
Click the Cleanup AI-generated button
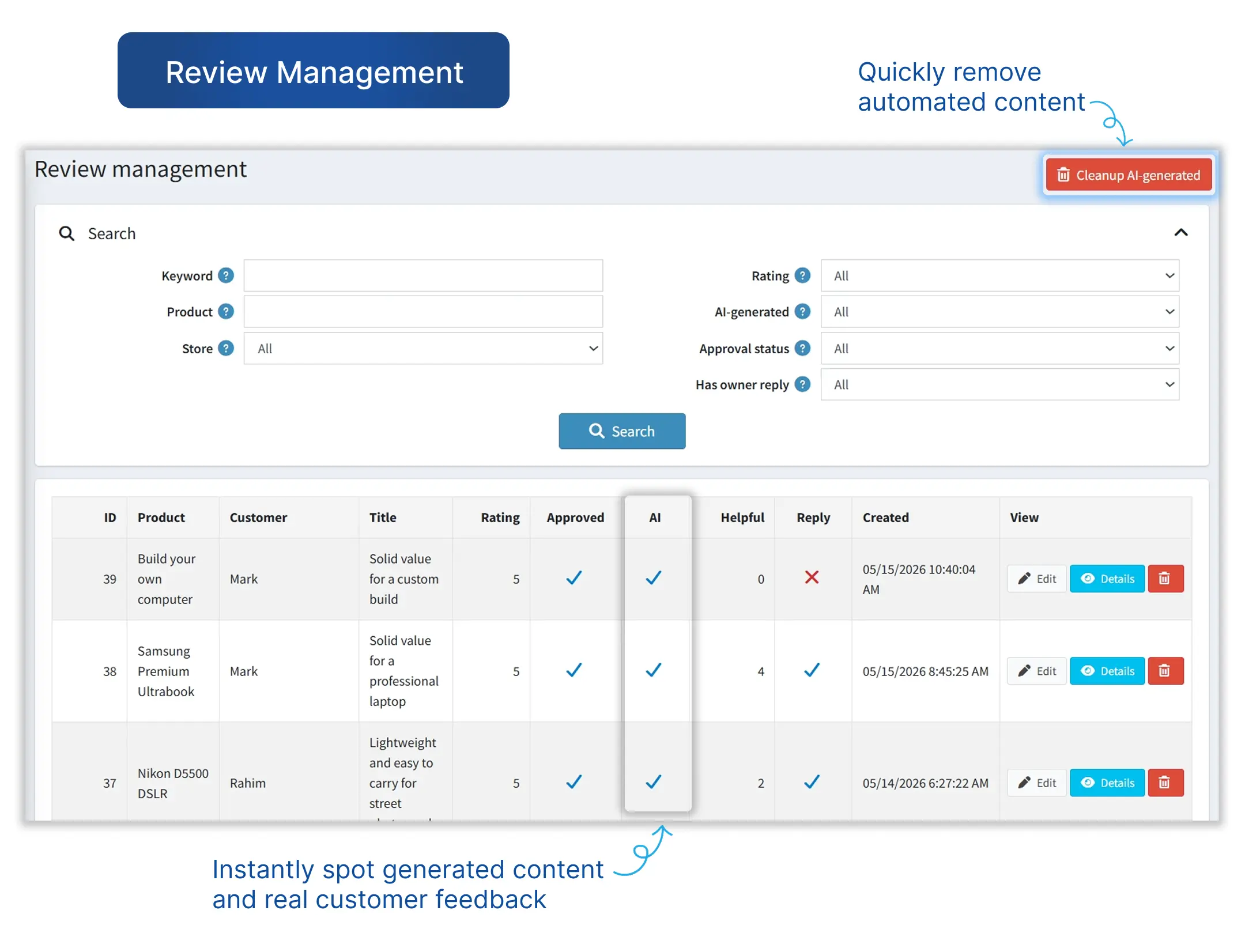(1129, 175)
